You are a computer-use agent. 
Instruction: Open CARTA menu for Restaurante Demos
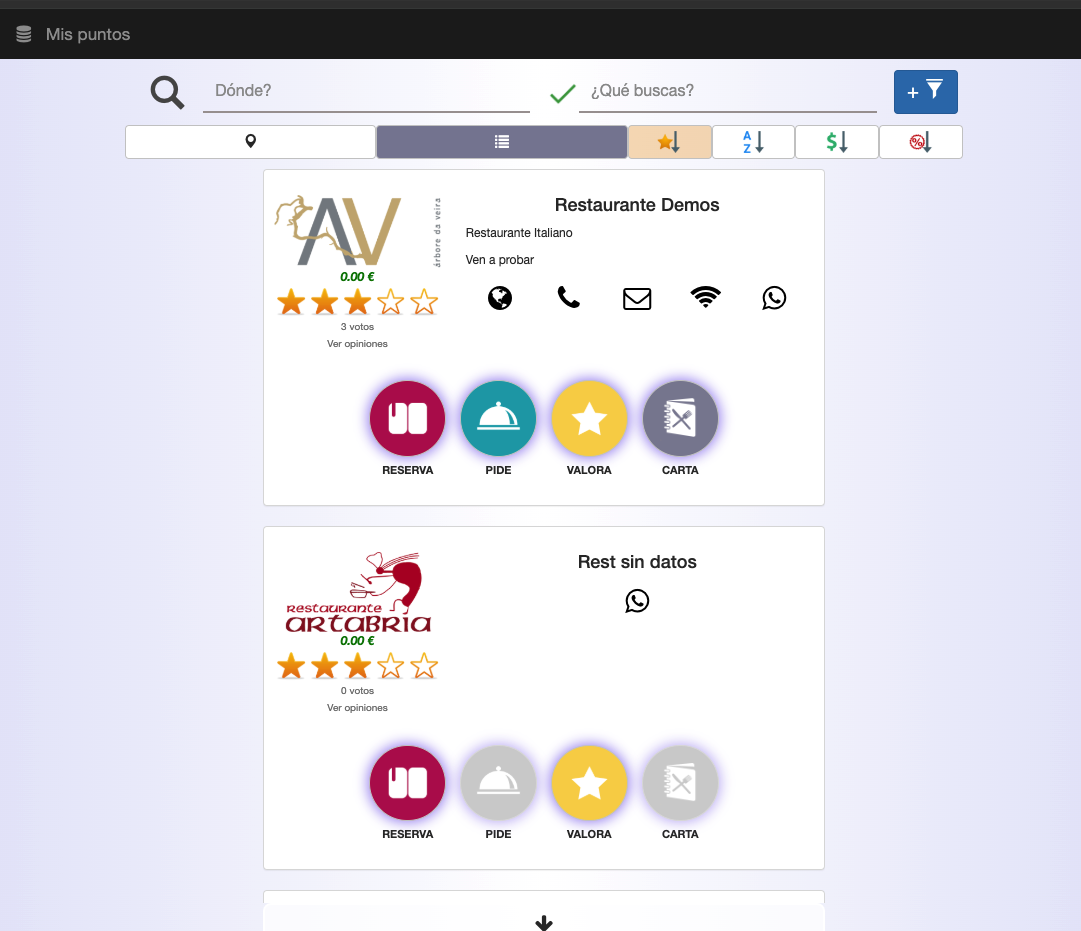click(x=680, y=419)
